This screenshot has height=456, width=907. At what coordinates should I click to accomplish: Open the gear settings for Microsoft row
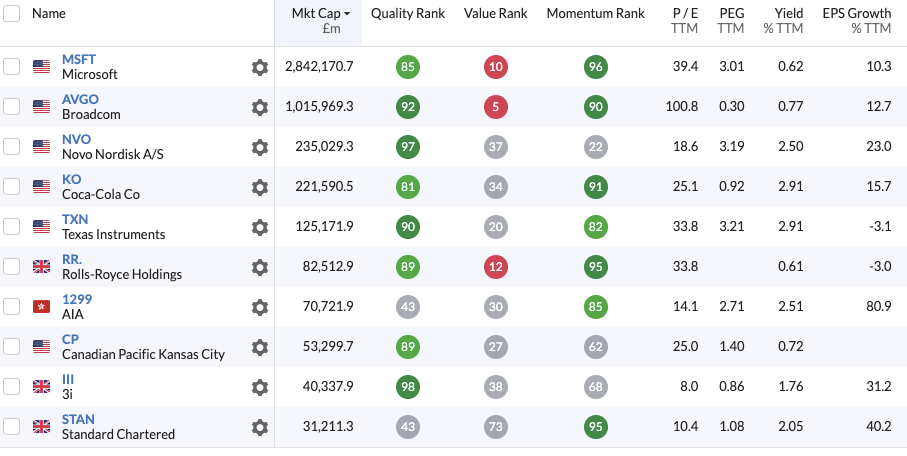click(260, 67)
